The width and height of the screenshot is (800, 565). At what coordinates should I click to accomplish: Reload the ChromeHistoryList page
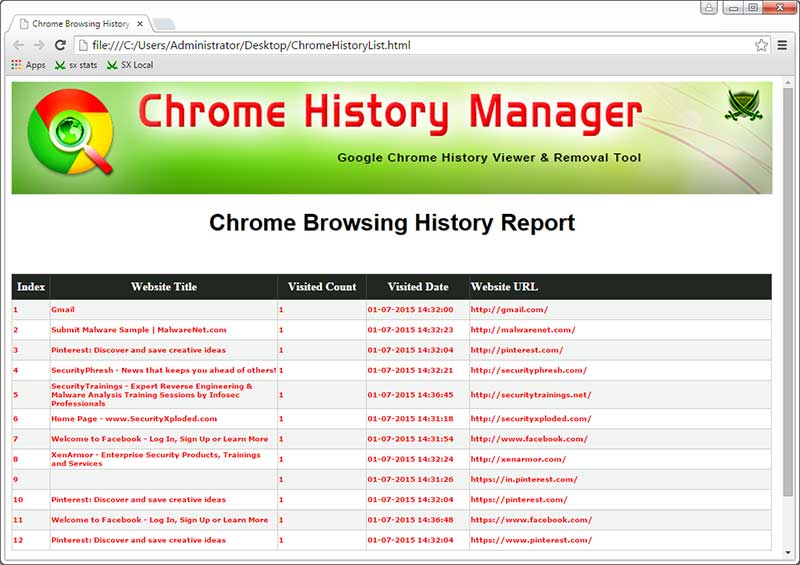(60, 45)
